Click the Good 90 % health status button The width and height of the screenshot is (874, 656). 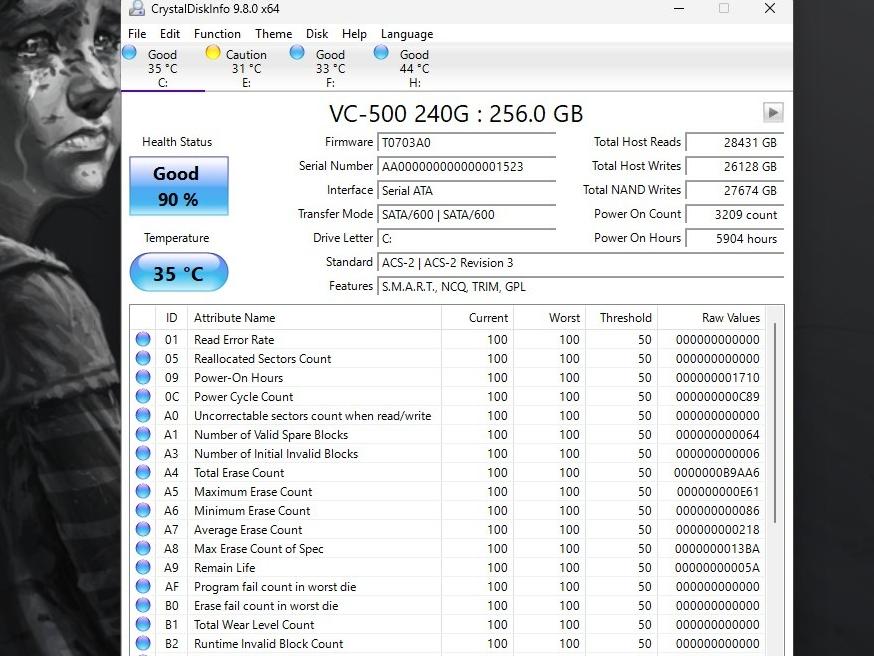(x=178, y=186)
